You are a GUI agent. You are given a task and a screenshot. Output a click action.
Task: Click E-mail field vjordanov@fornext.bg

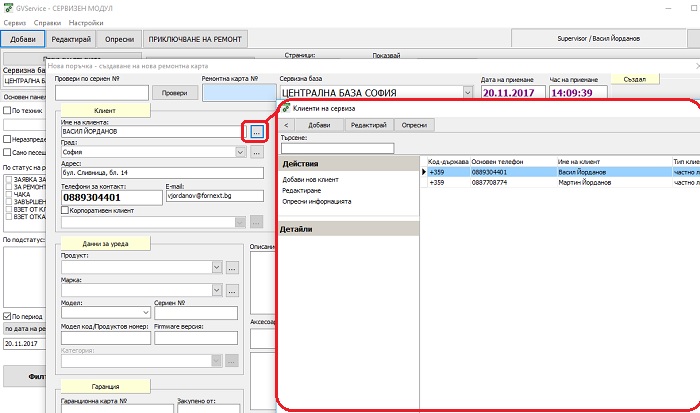(215, 196)
